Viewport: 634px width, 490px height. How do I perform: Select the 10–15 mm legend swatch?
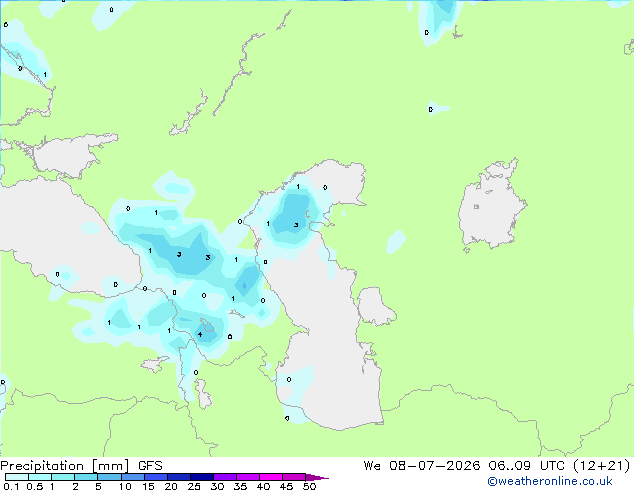133,477
